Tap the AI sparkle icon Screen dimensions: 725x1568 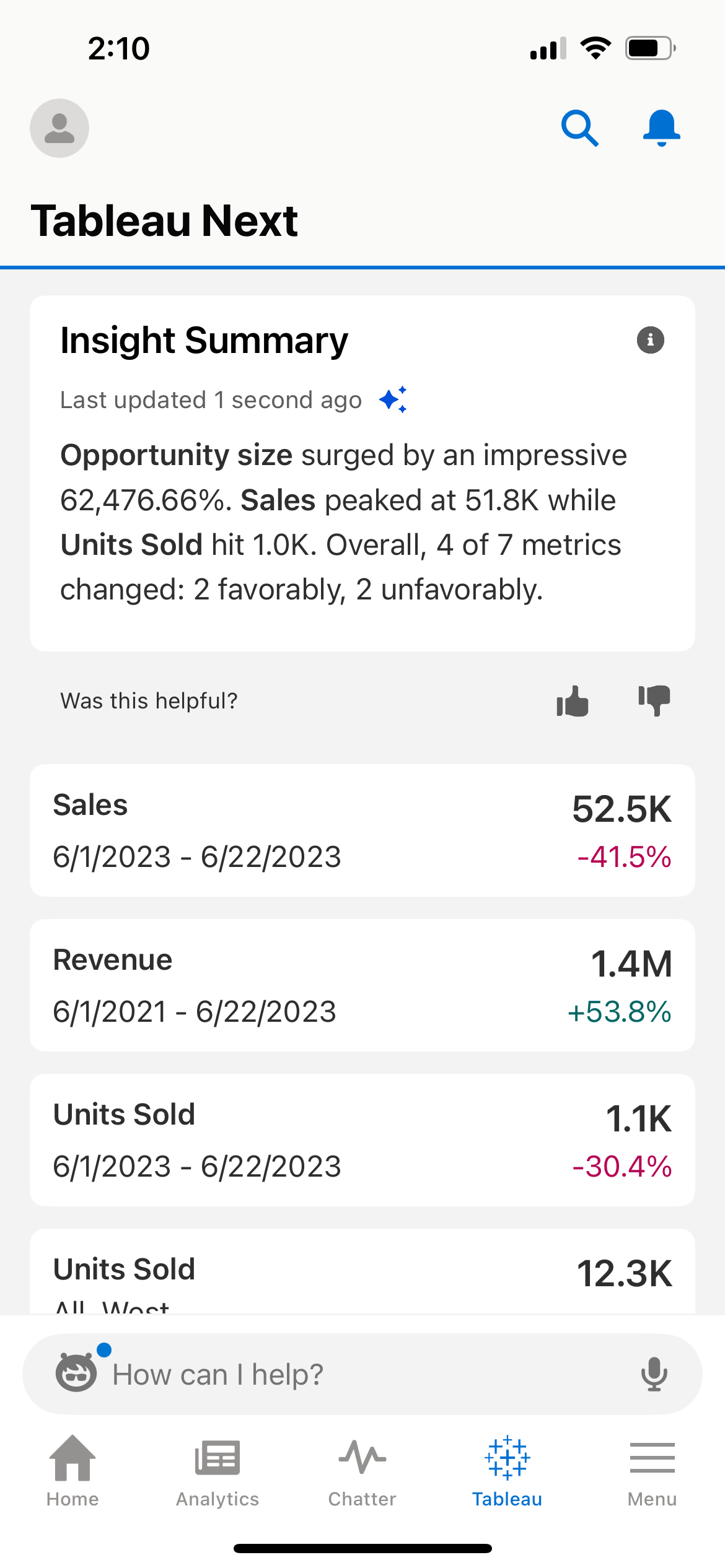[393, 399]
